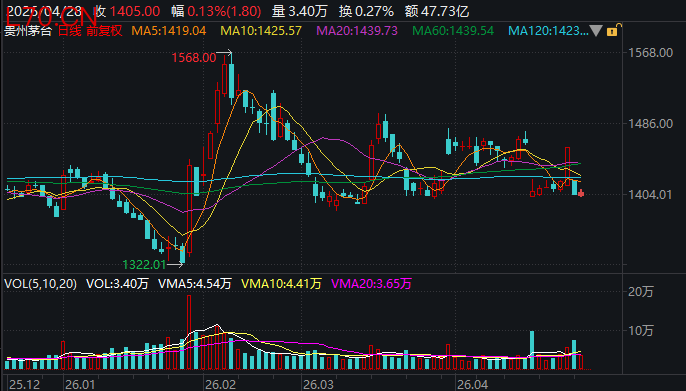Image resolution: width=686 pixels, height=391 pixels.
Task: Click the MA10:1425.57 indicator label
Action: [x=261, y=31]
